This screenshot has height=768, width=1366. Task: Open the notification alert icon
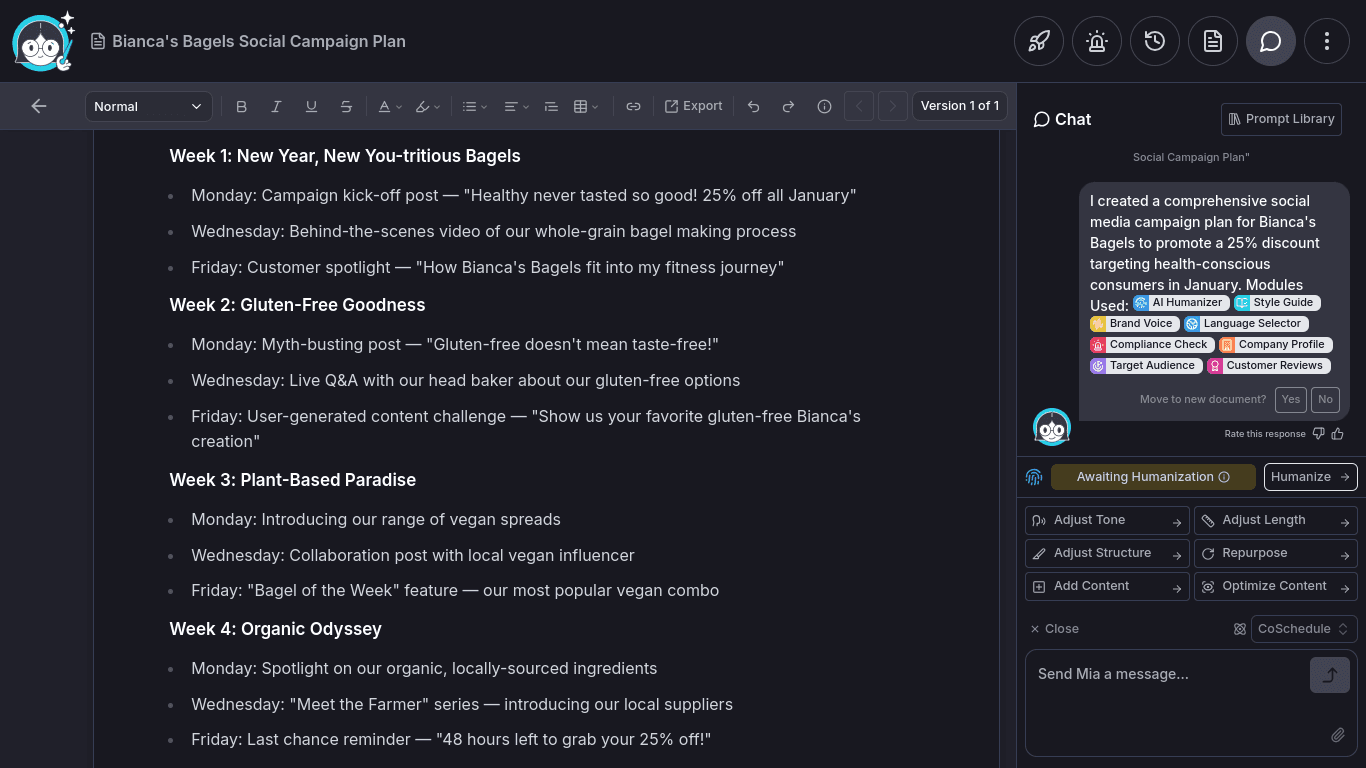pyautogui.click(x=1096, y=41)
